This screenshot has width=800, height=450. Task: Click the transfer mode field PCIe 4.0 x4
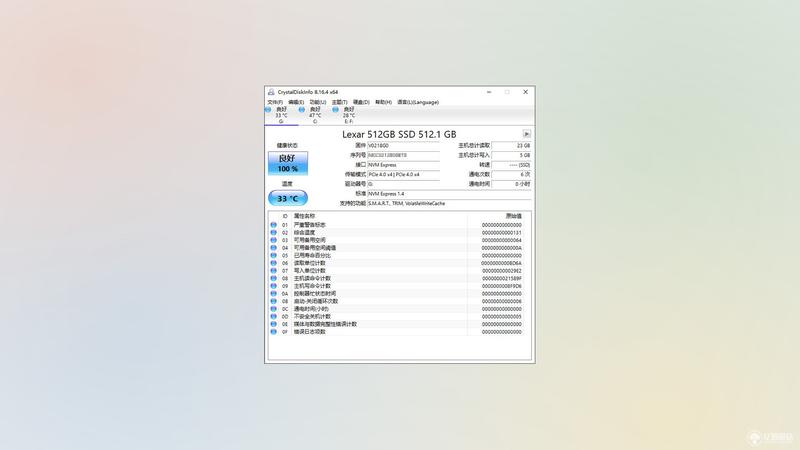click(403, 174)
